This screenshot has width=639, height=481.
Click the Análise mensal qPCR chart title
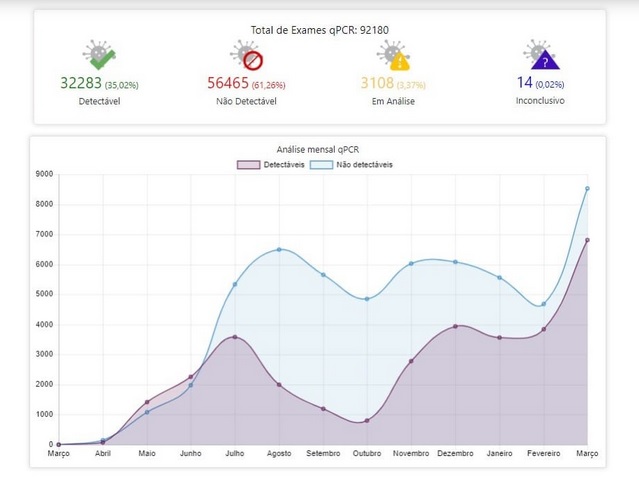318,149
